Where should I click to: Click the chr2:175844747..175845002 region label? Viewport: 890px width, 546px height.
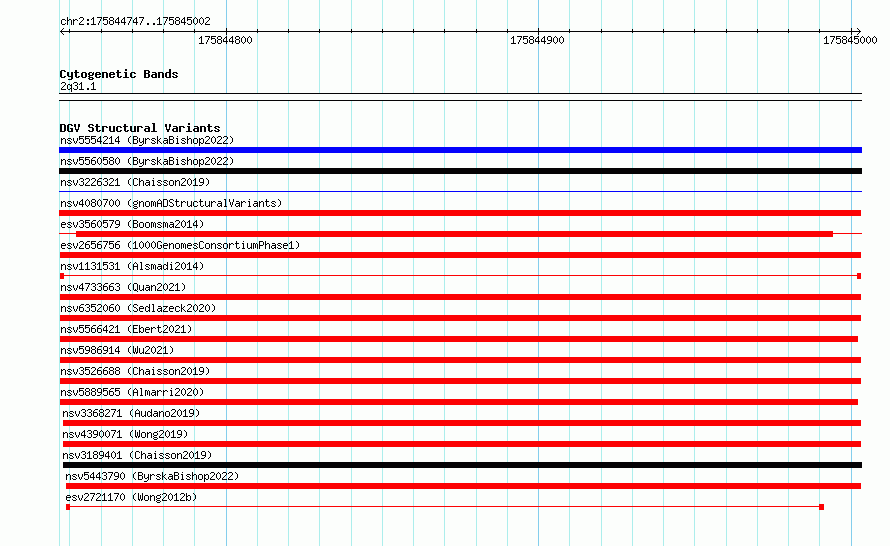click(x=135, y=21)
